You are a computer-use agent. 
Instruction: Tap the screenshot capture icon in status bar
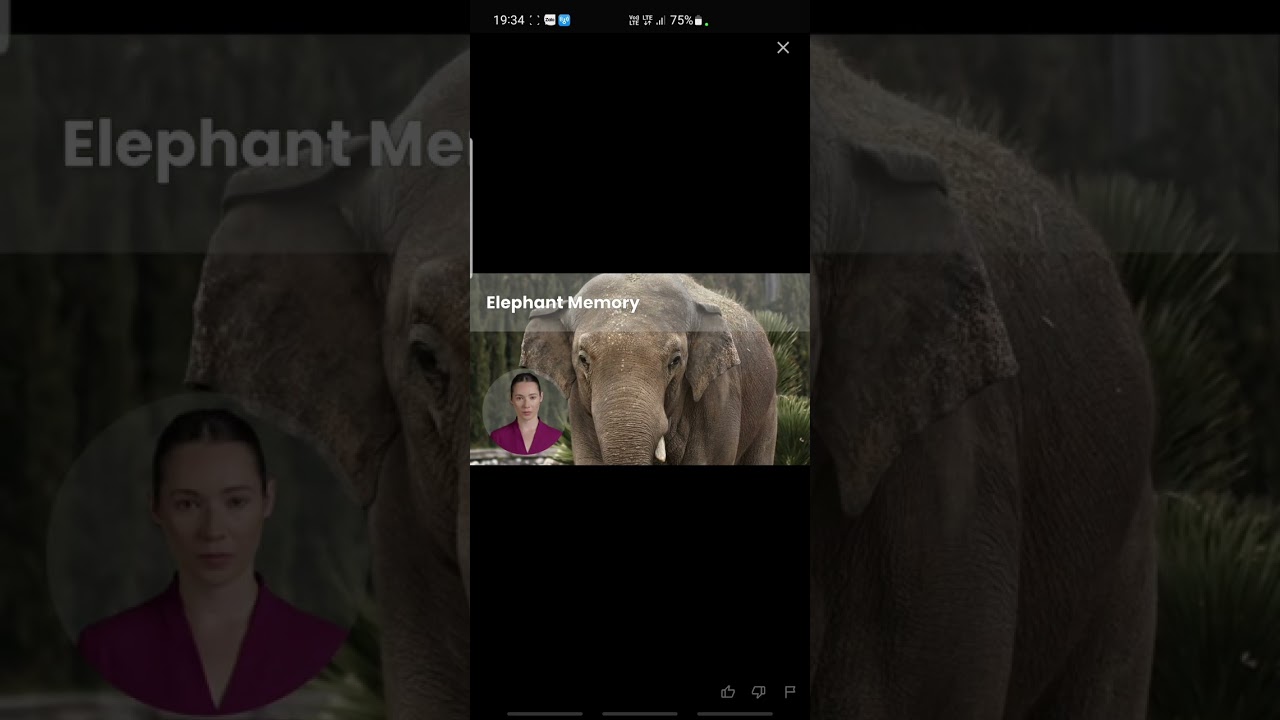pyautogui.click(x=534, y=20)
